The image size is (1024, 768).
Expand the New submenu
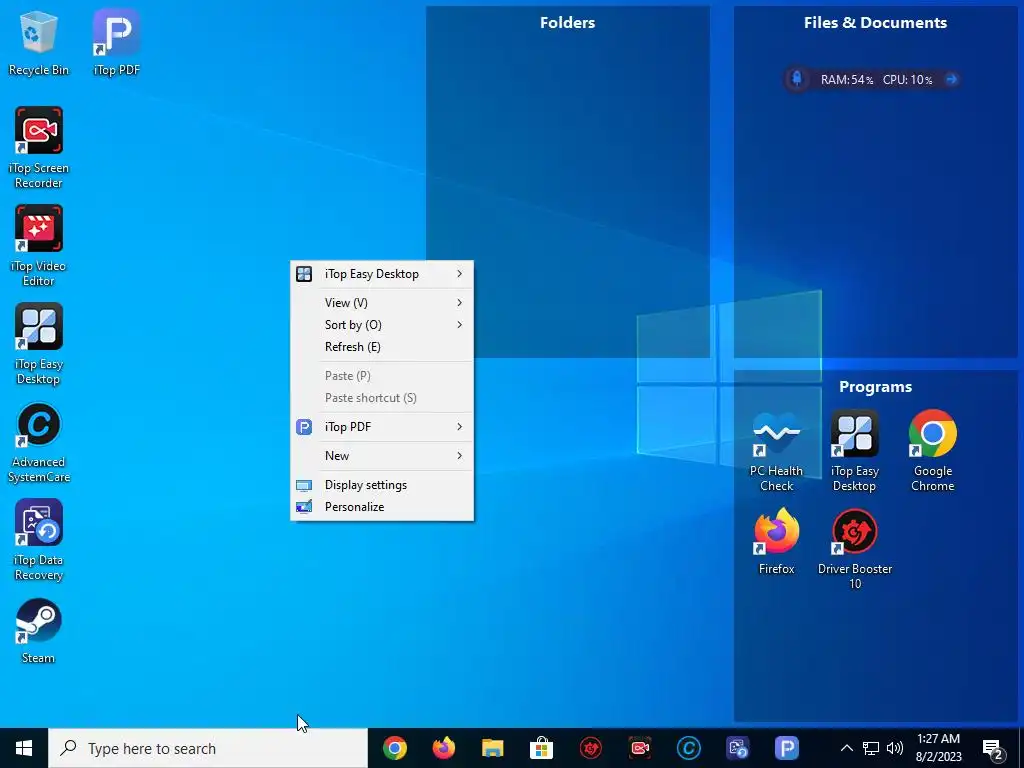382,456
